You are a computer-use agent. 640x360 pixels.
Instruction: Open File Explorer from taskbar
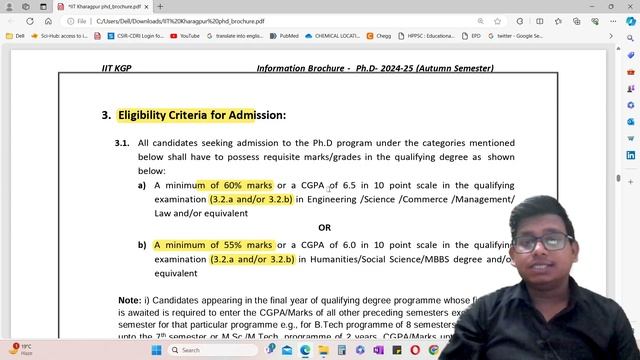click(x=323, y=350)
